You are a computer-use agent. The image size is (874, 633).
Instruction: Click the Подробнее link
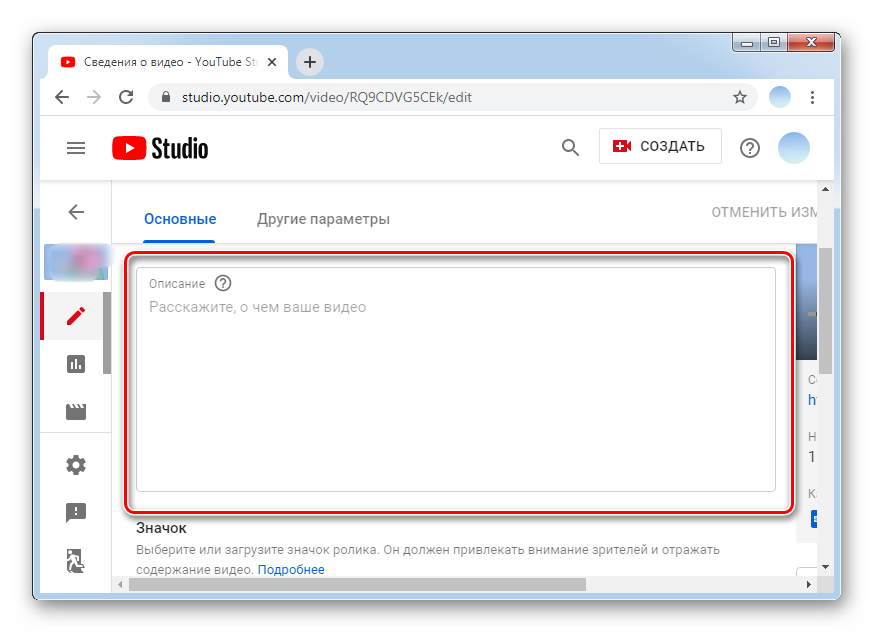click(291, 569)
